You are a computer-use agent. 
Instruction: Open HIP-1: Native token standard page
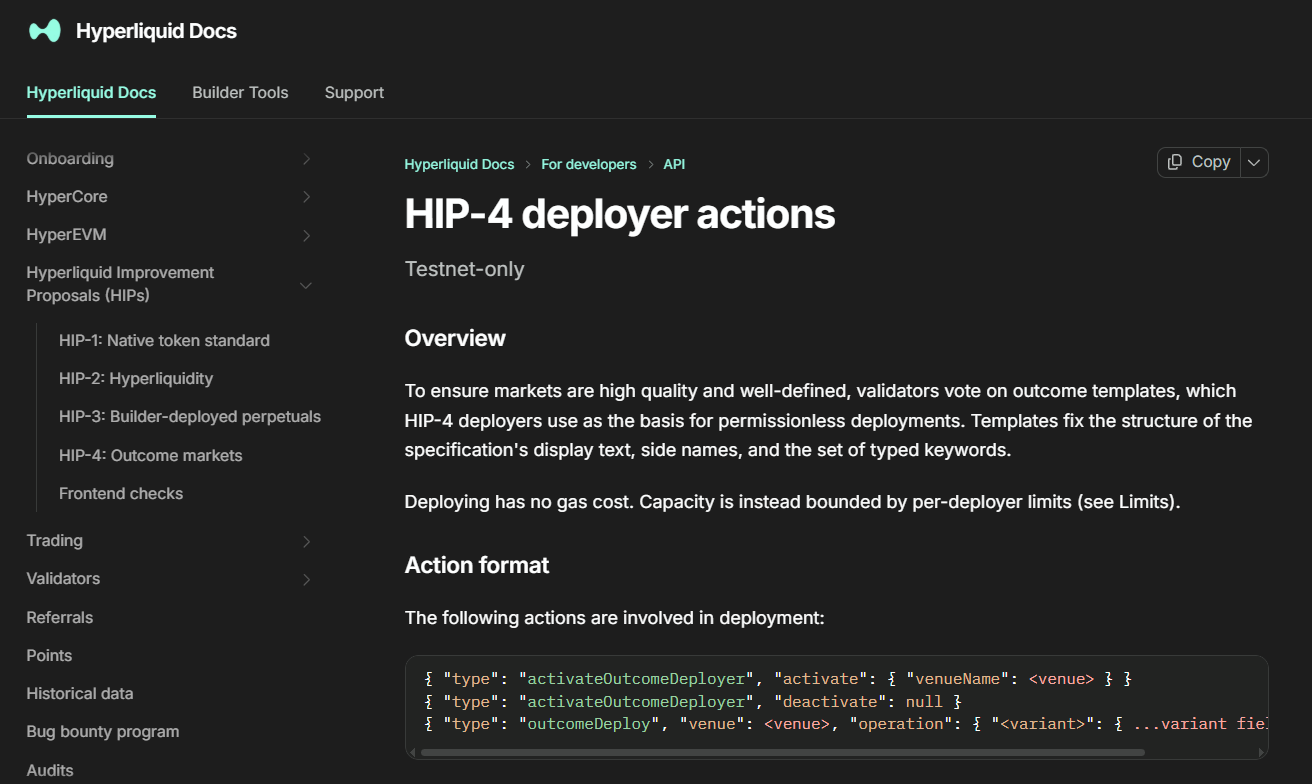click(x=164, y=340)
